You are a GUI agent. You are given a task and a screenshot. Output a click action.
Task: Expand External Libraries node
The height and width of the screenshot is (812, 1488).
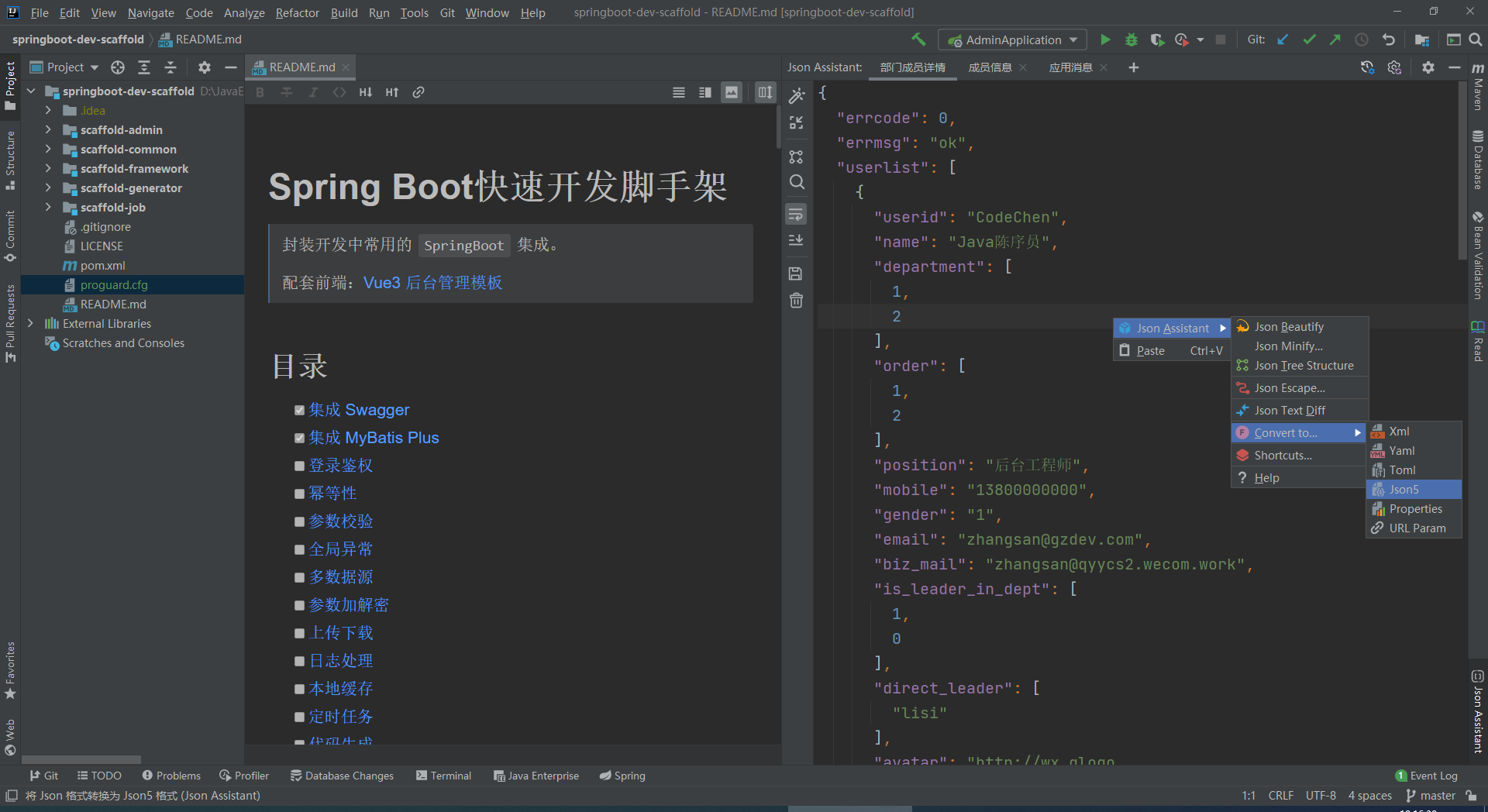[30, 324]
